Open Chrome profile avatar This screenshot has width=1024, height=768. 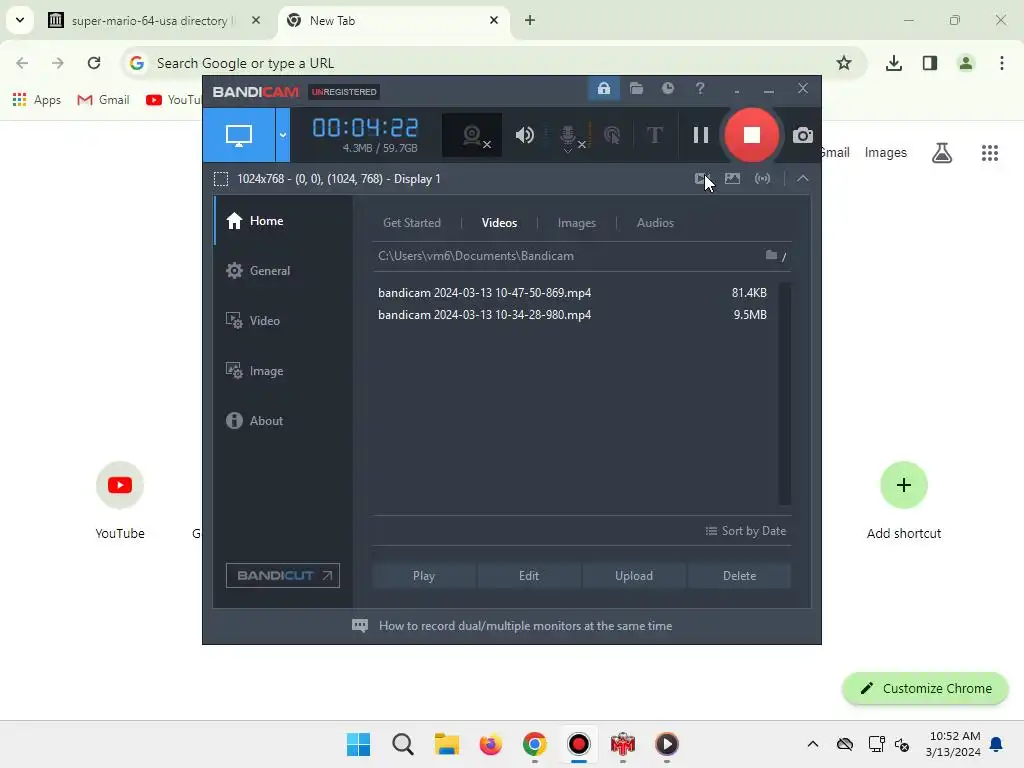965,63
